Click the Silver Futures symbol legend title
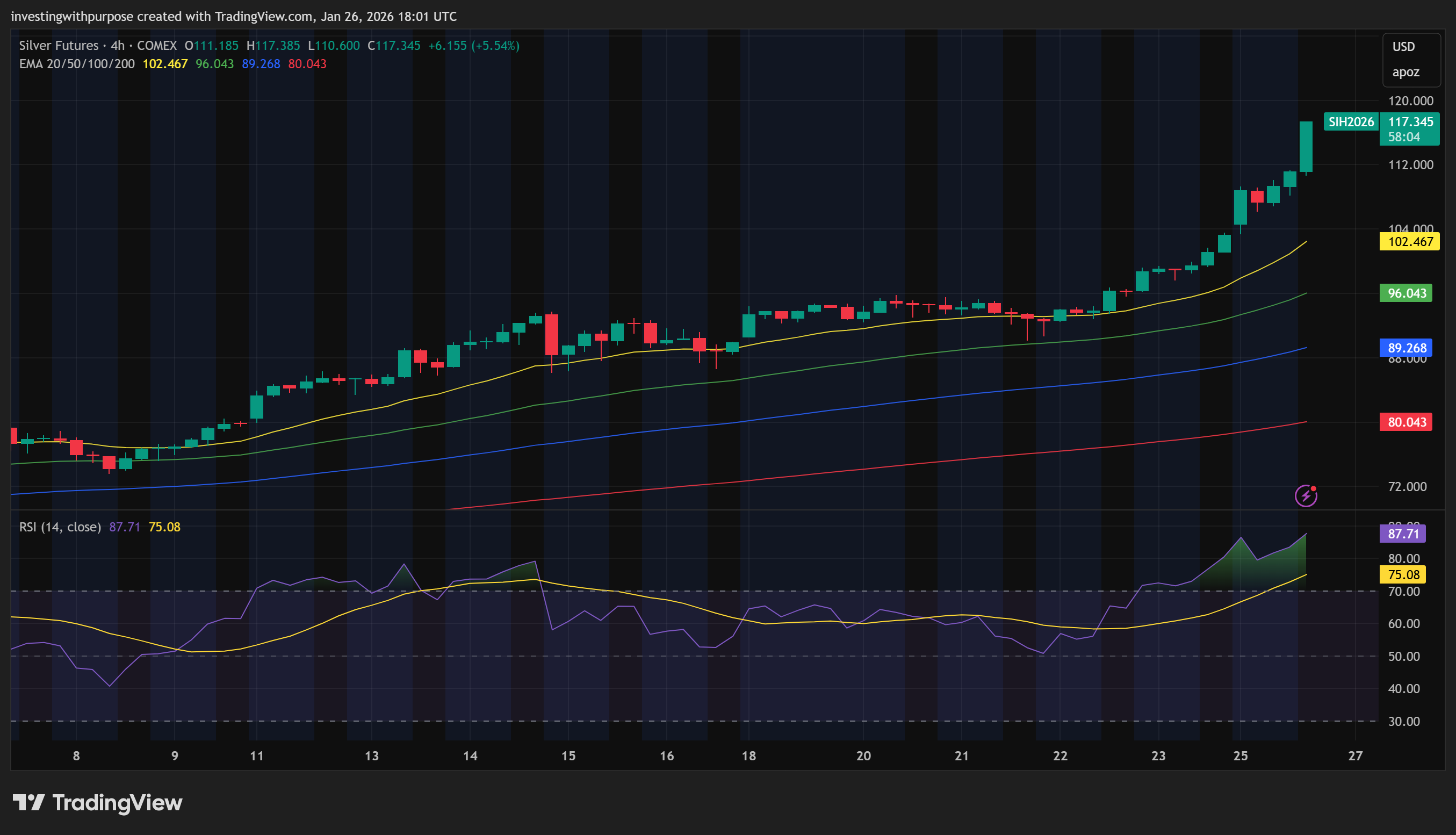 pos(58,45)
